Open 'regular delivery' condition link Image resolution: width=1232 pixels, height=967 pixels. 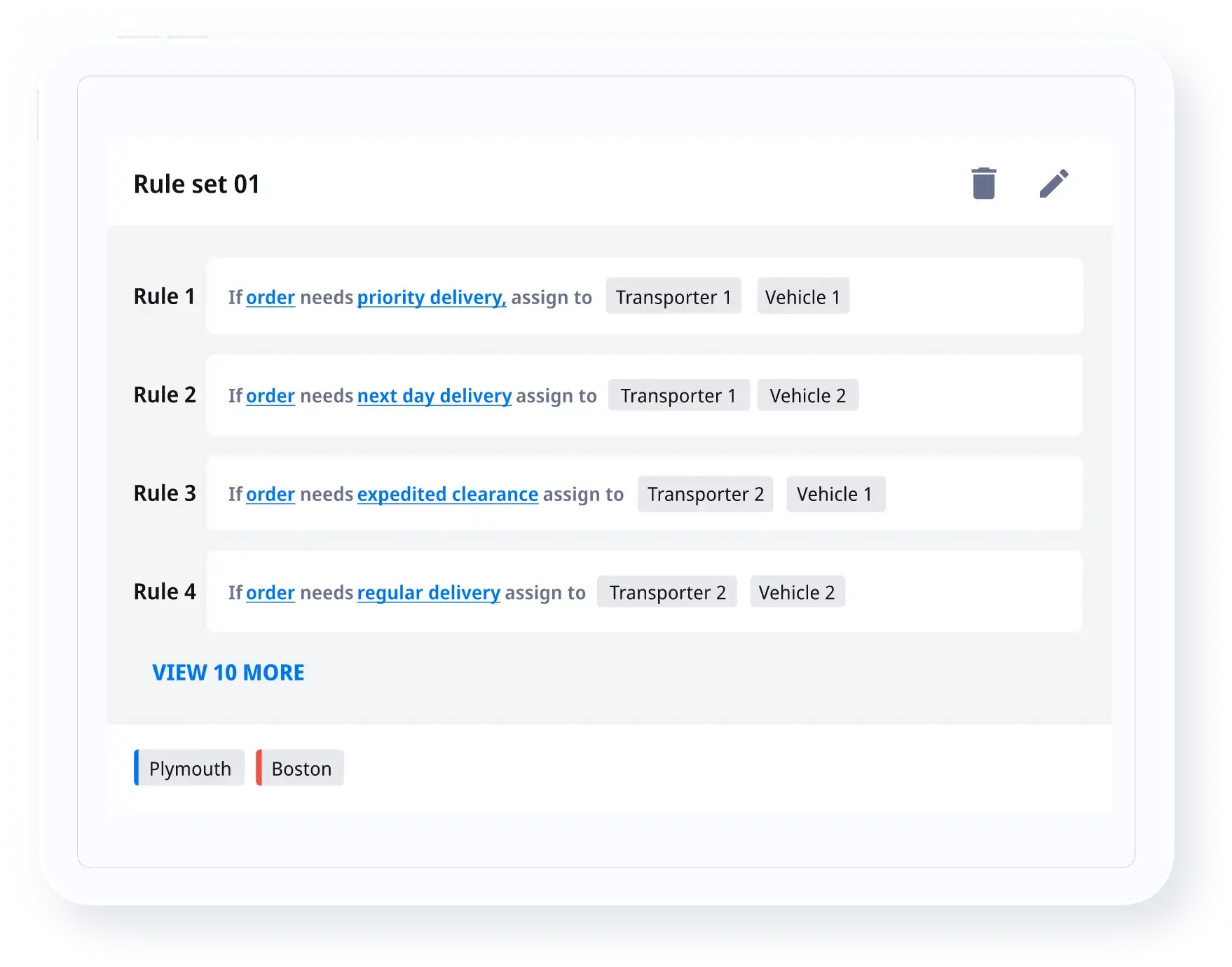coord(428,593)
